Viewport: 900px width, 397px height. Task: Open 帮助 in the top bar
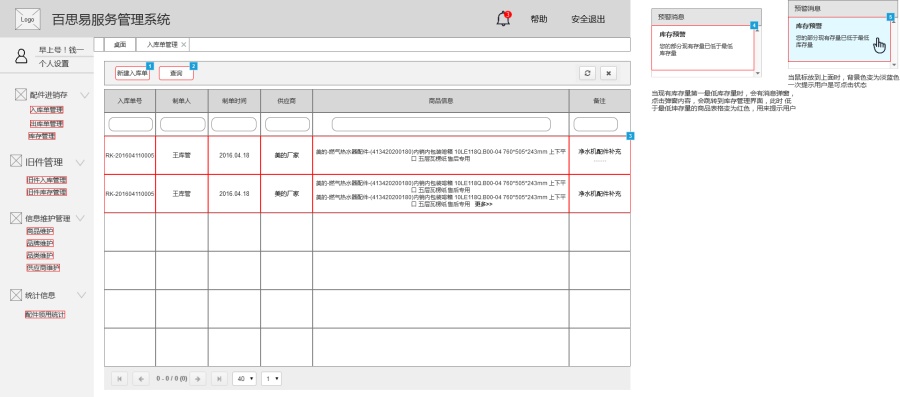click(x=539, y=19)
